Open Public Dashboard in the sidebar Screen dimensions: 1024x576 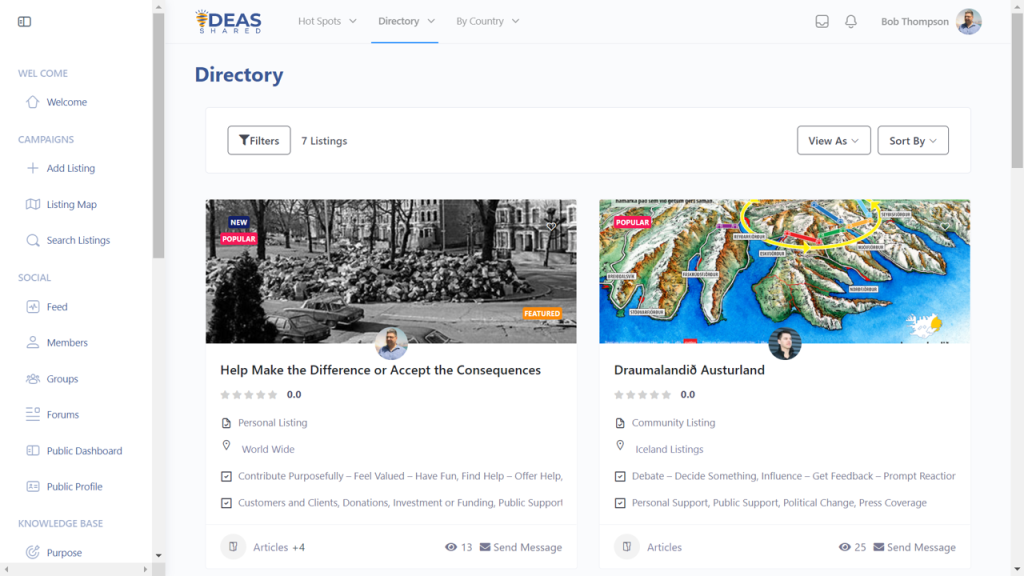click(84, 451)
